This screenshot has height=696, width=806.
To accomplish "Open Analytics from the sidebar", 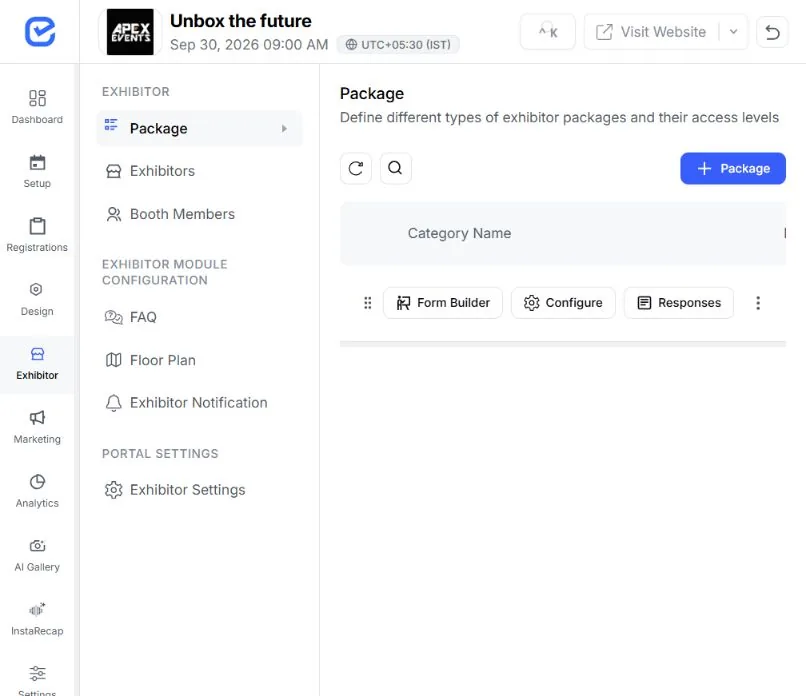I will pyautogui.click(x=37, y=491).
